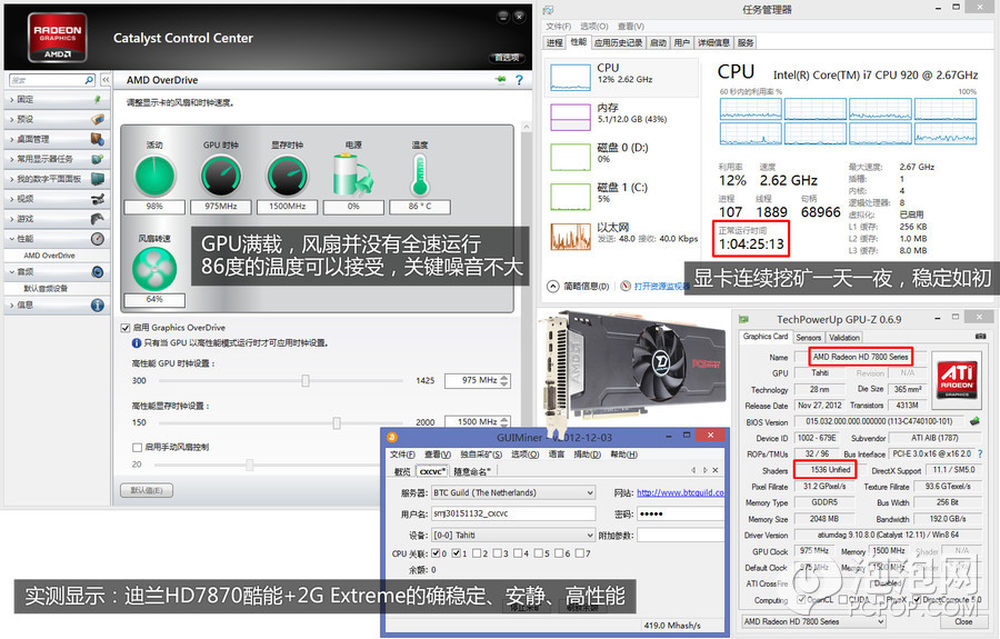
Task: Open the btcguild website link in GUIMiner
Action: coord(680,493)
